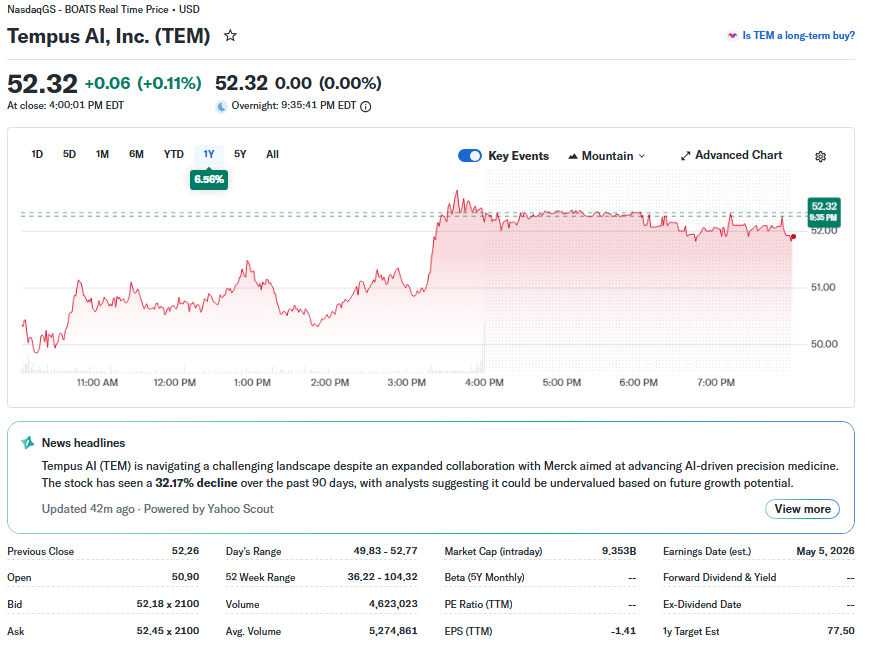Choose the 1Y range tab
The width and height of the screenshot is (874, 646).
(209, 154)
